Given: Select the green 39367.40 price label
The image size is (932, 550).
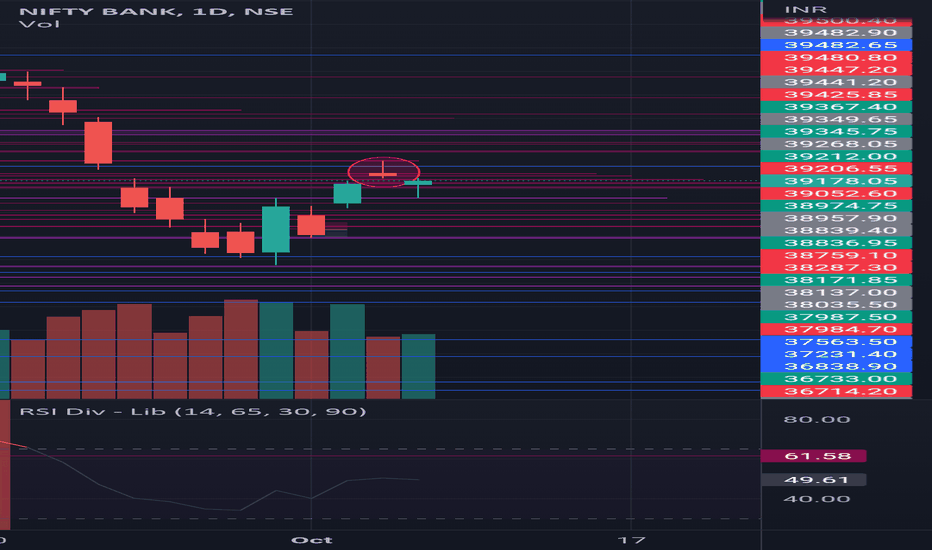Looking at the screenshot, I should point(836,107).
